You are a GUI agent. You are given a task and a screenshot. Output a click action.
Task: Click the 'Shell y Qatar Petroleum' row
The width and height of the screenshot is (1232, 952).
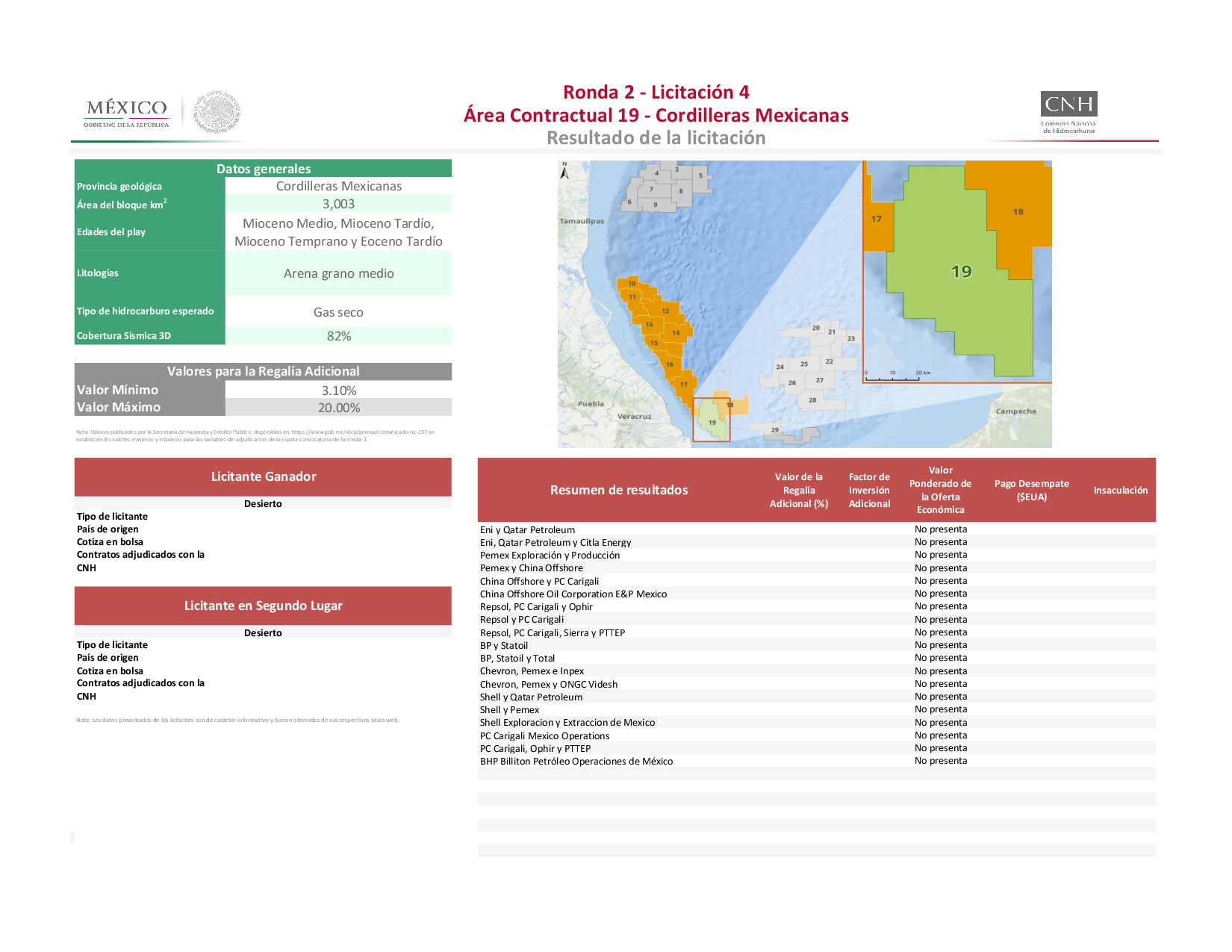(x=817, y=697)
